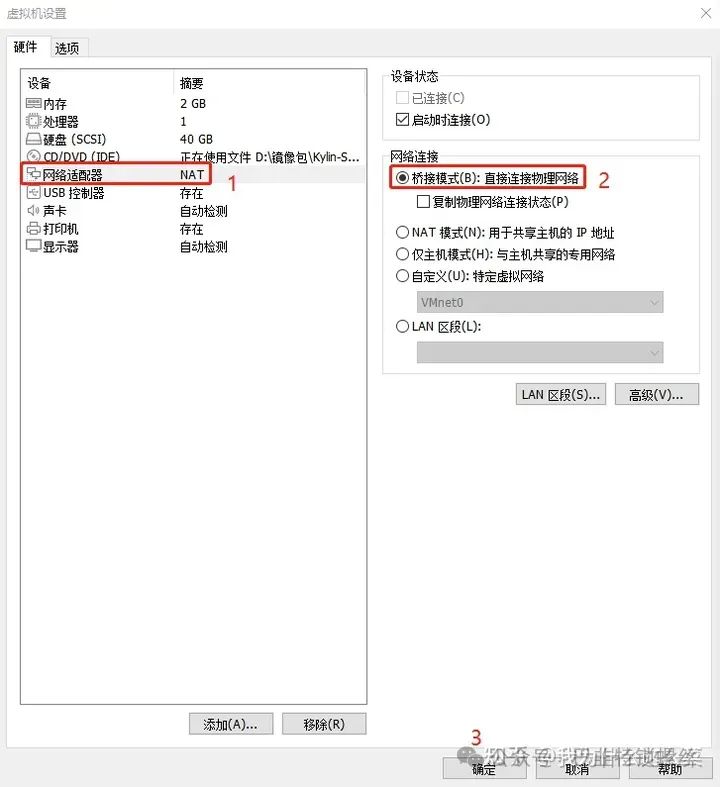Click the display (显示器) monitor icon

tap(34, 246)
